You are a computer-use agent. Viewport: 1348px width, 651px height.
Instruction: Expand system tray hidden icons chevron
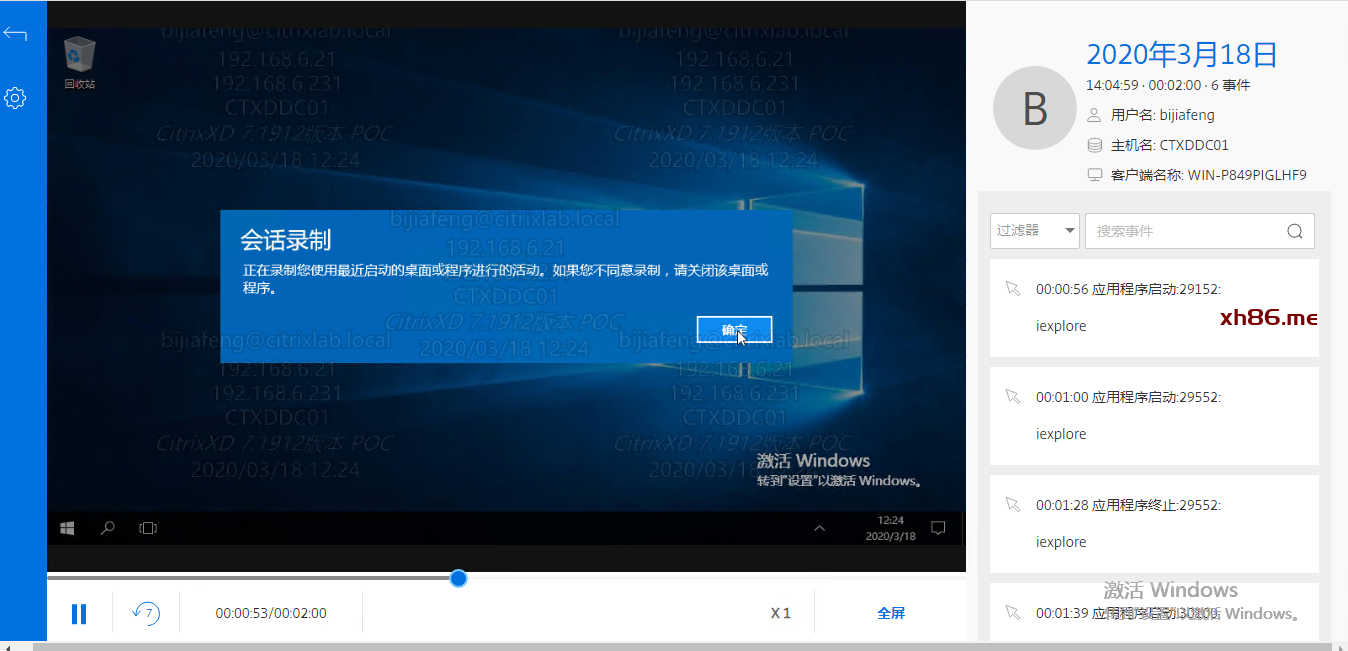819,528
